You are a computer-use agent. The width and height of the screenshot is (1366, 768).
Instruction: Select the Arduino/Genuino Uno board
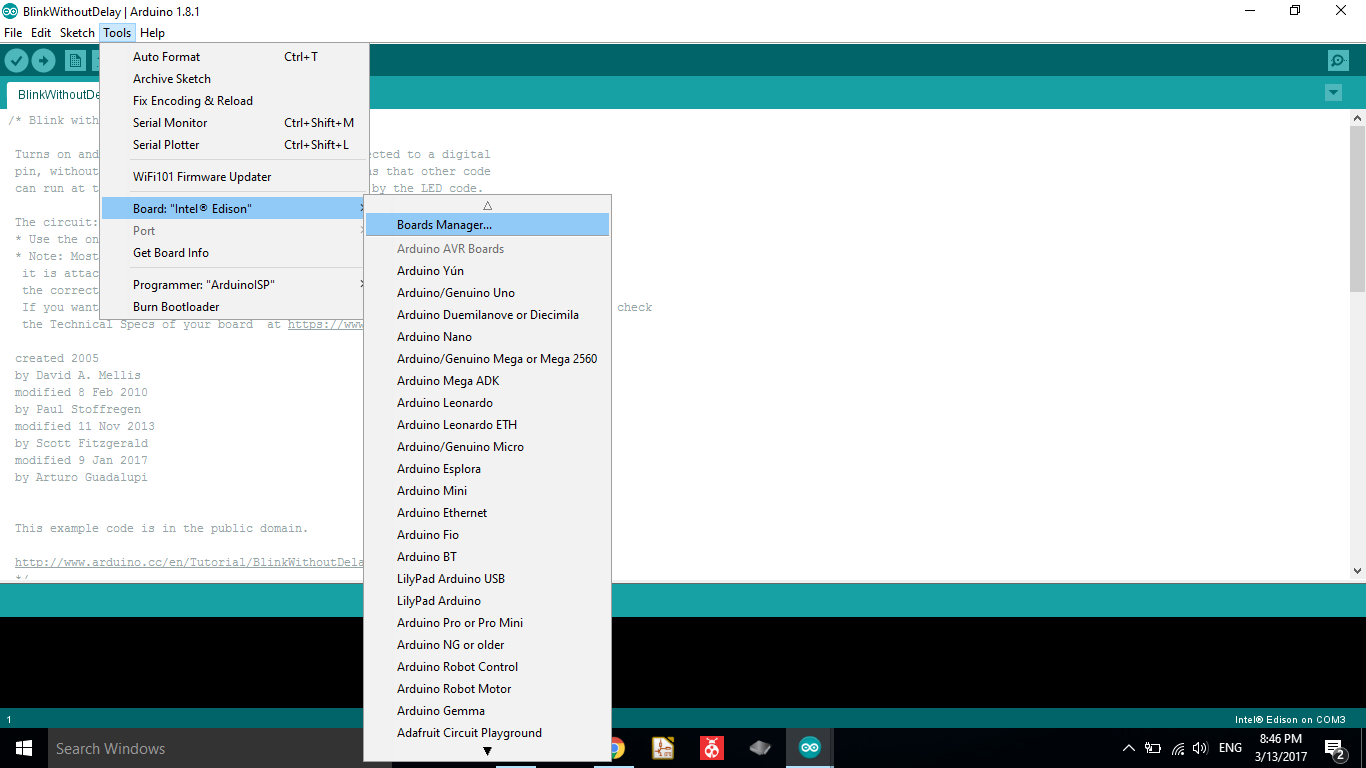tap(487, 293)
